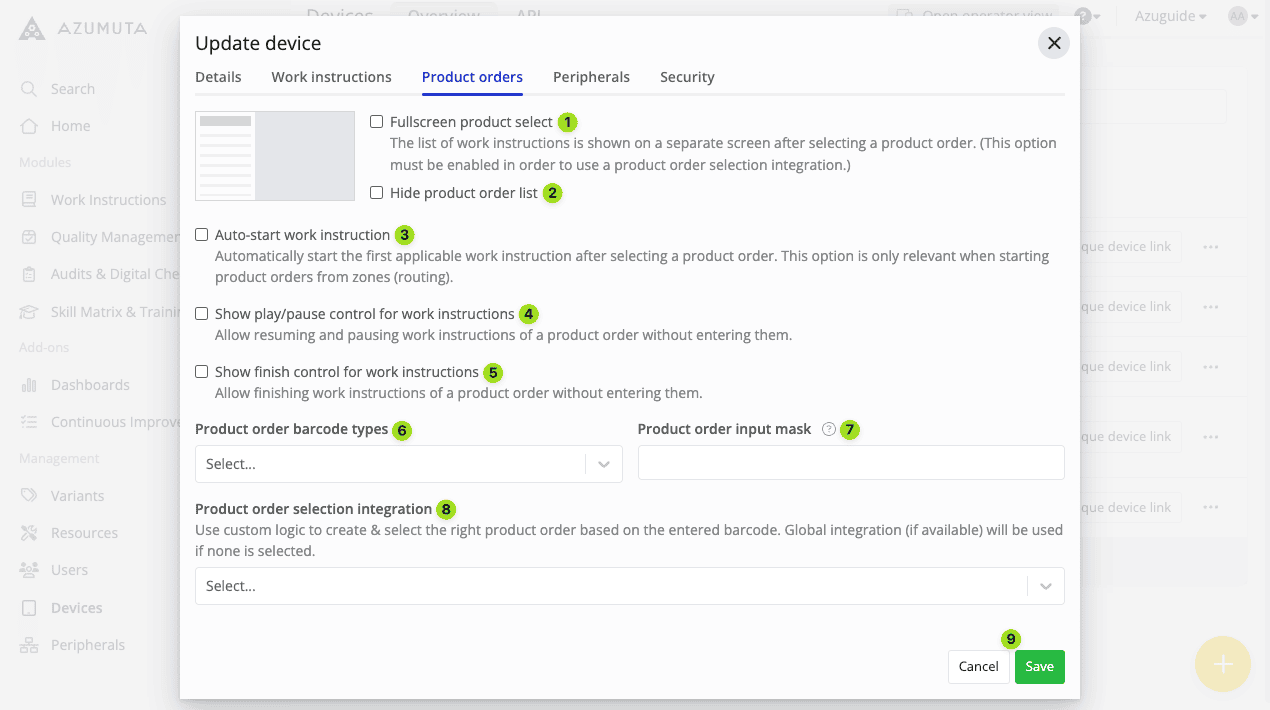Viewport: 1270px width, 710px height.
Task: Enable Fullscreen product select
Action: click(x=376, y=121)
